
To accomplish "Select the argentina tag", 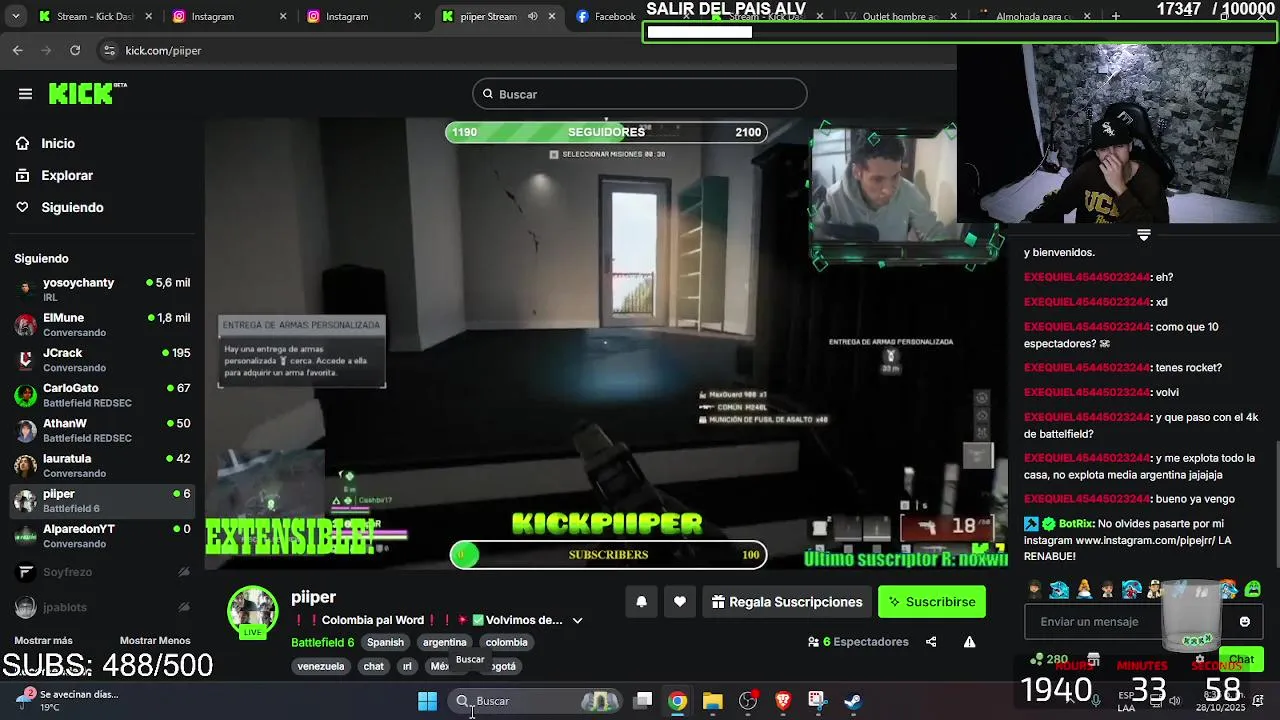I will coord(444,642).
